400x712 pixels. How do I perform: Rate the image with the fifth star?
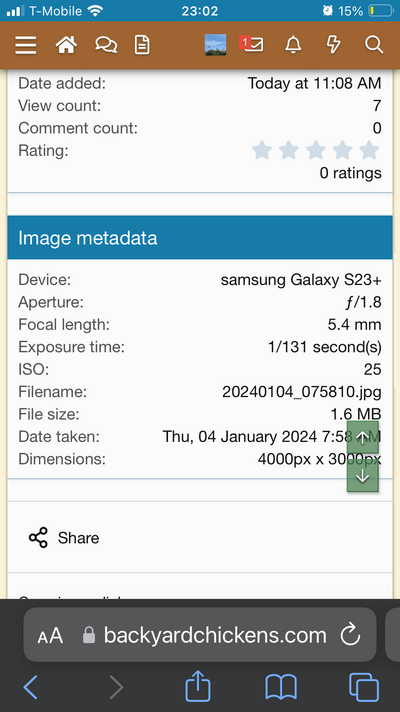click(x=370, y=150)
